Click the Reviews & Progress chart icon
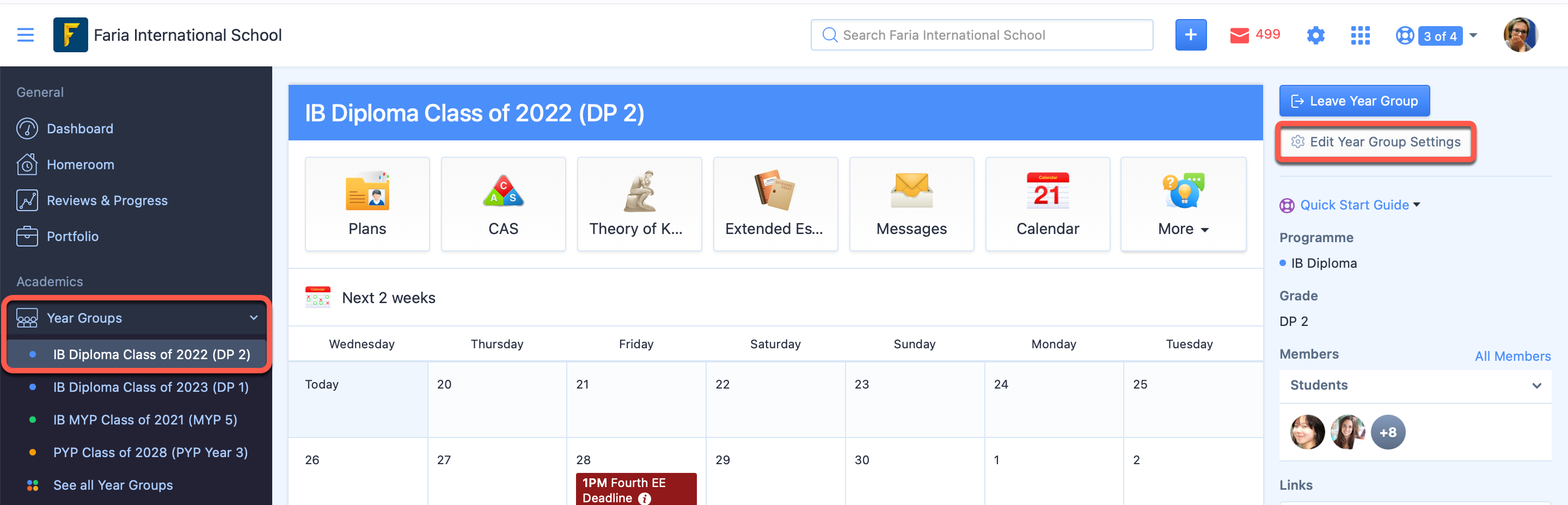 [27, 200]
